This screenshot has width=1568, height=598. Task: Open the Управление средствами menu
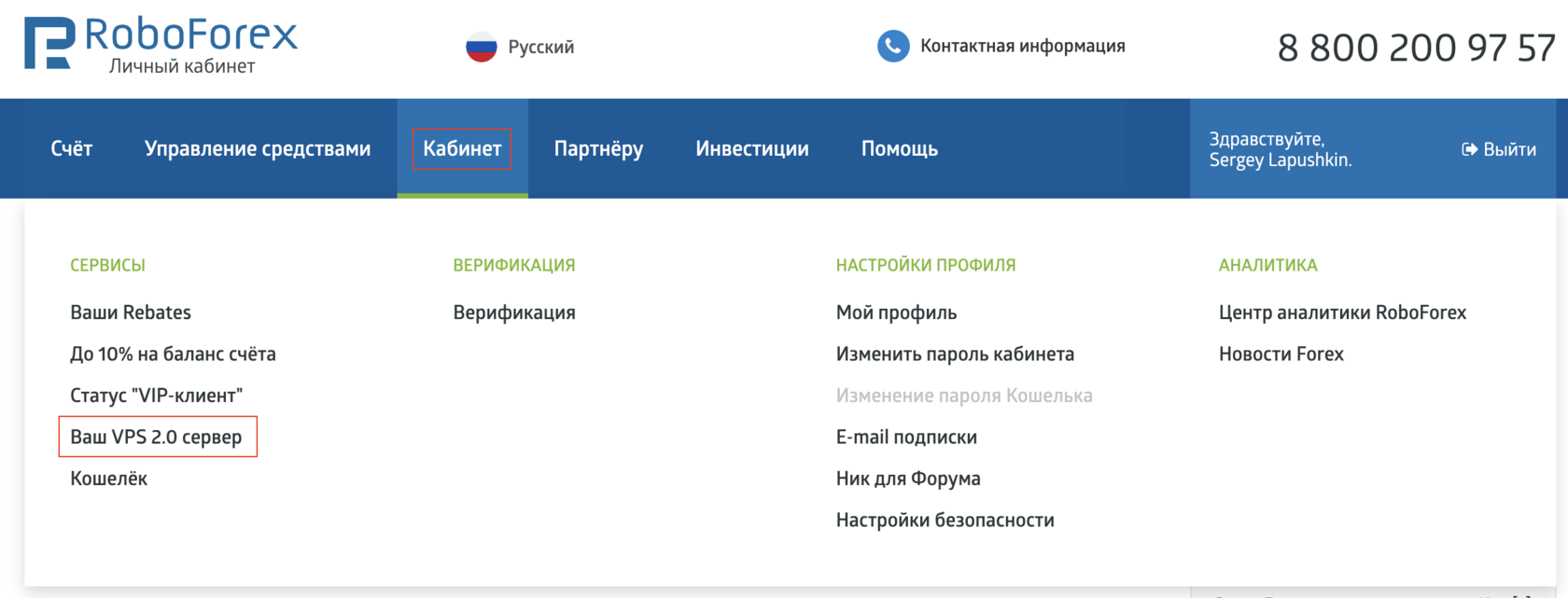click(258, 149)
